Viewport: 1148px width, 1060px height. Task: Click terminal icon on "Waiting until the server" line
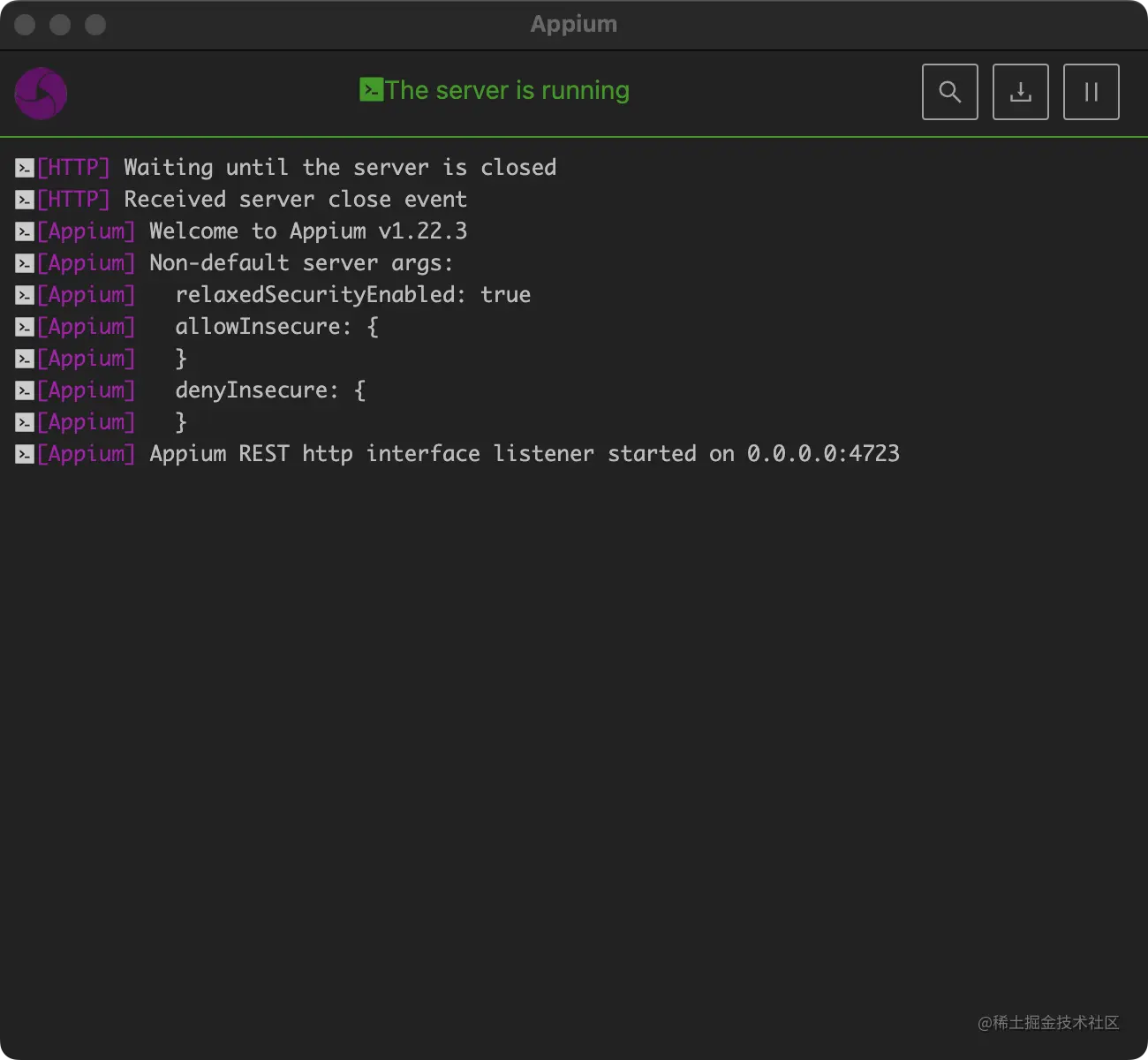(25, 168)
